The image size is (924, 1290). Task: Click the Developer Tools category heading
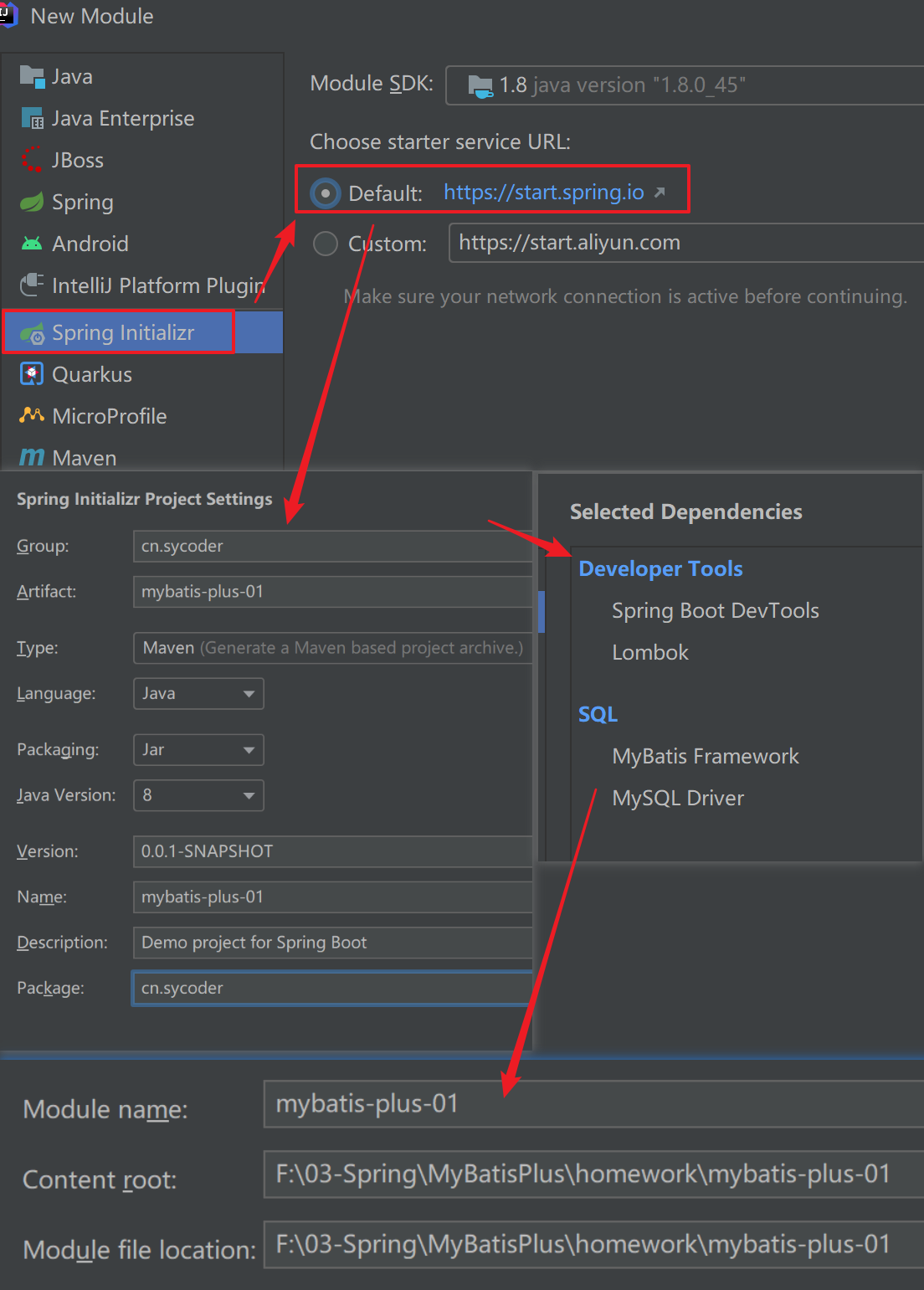pyautogui.click(x=660, y=568)
